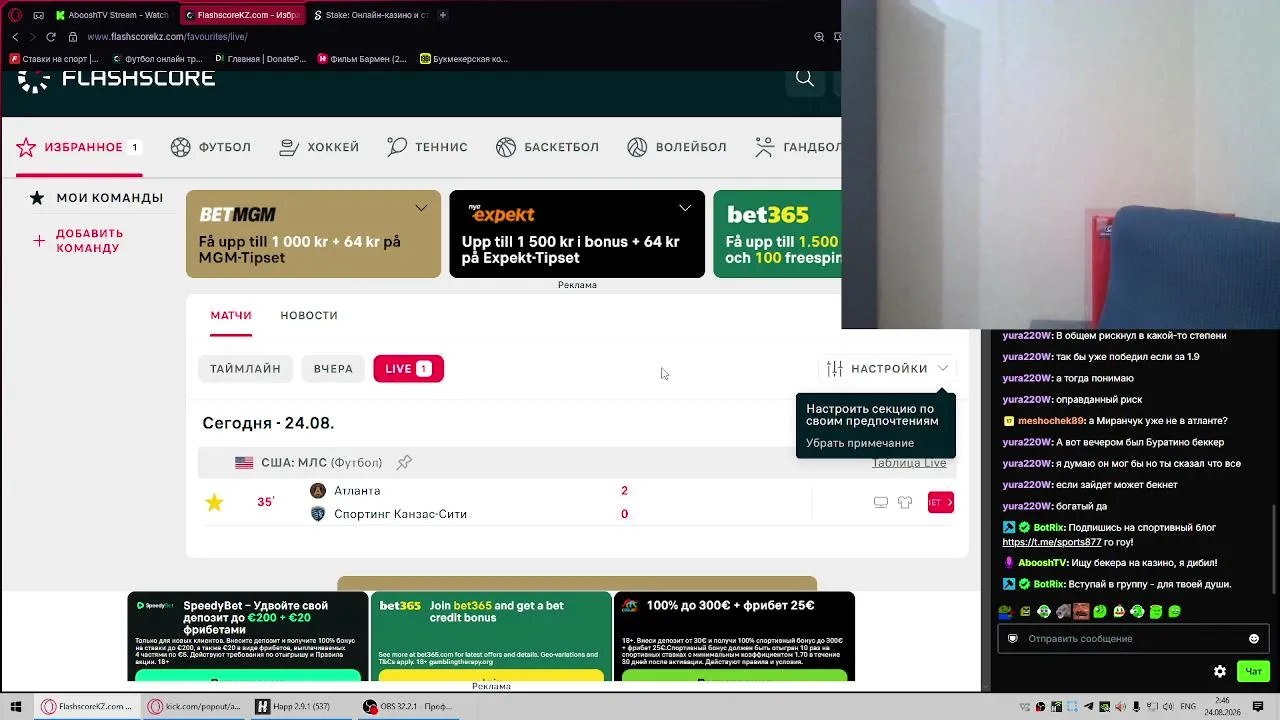Viewport: 1280px width, 720px height.
Task: Open the bet365 Få upp till advert
Action: [777, 234]
